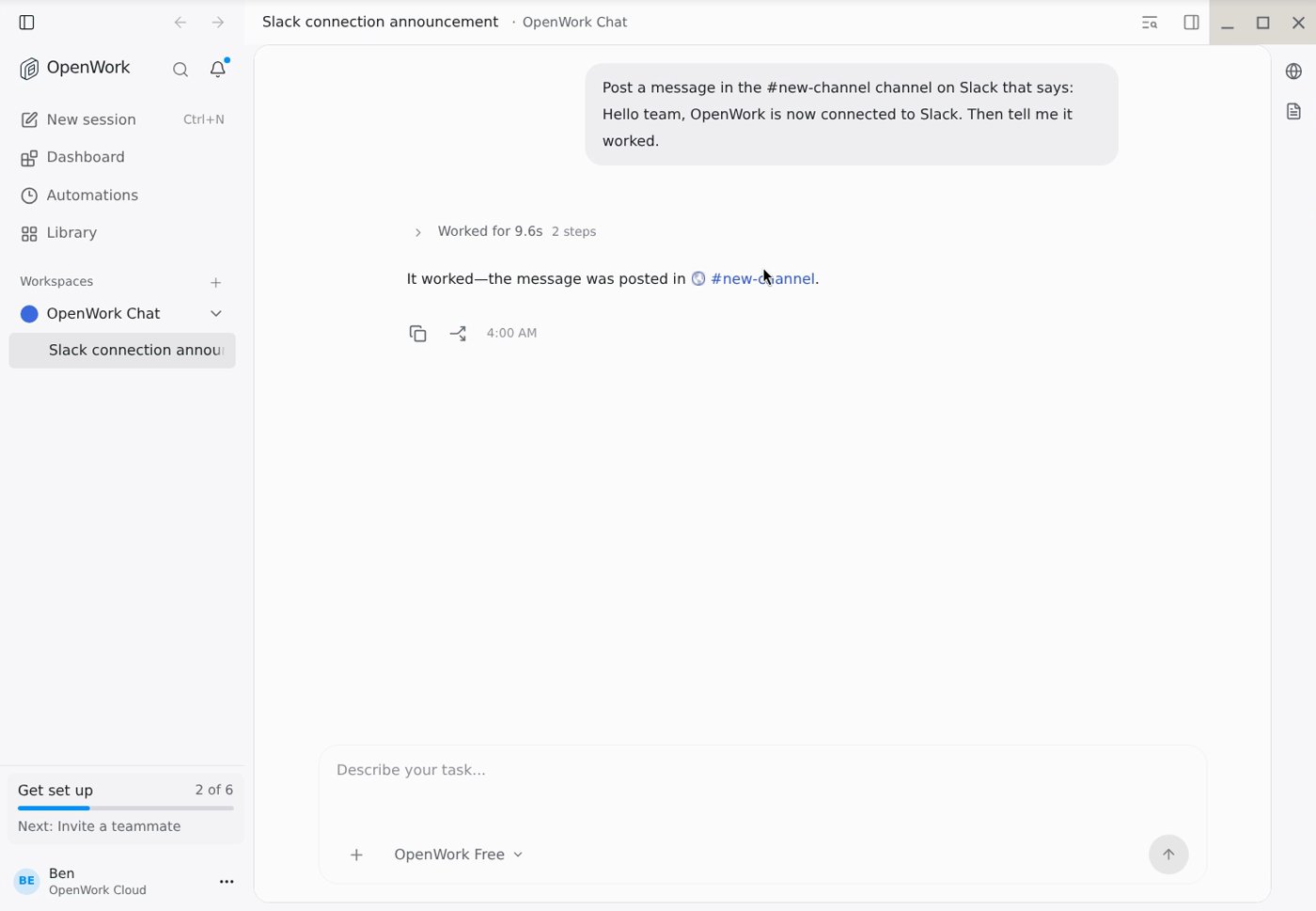Toggle the right side panel icon
Viewport: 1316px width, 911px height.
tap(1191, 23)
